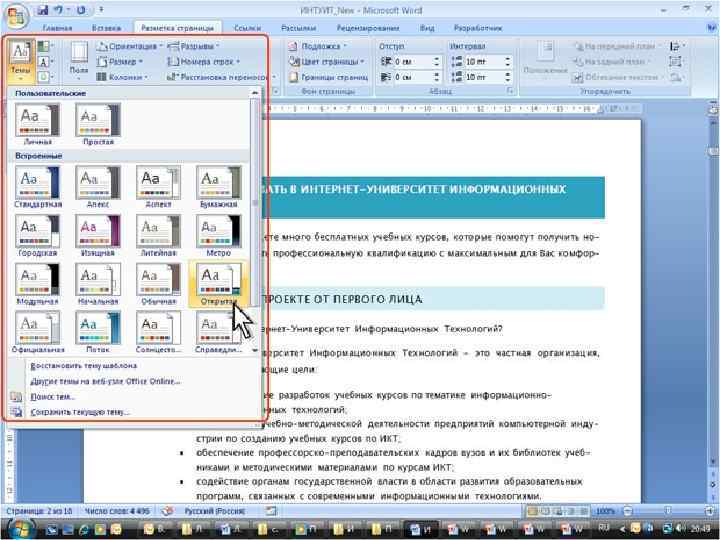Open Размер page size dropdown
Screen dimensions: 720x540
(x=121, y=62)
